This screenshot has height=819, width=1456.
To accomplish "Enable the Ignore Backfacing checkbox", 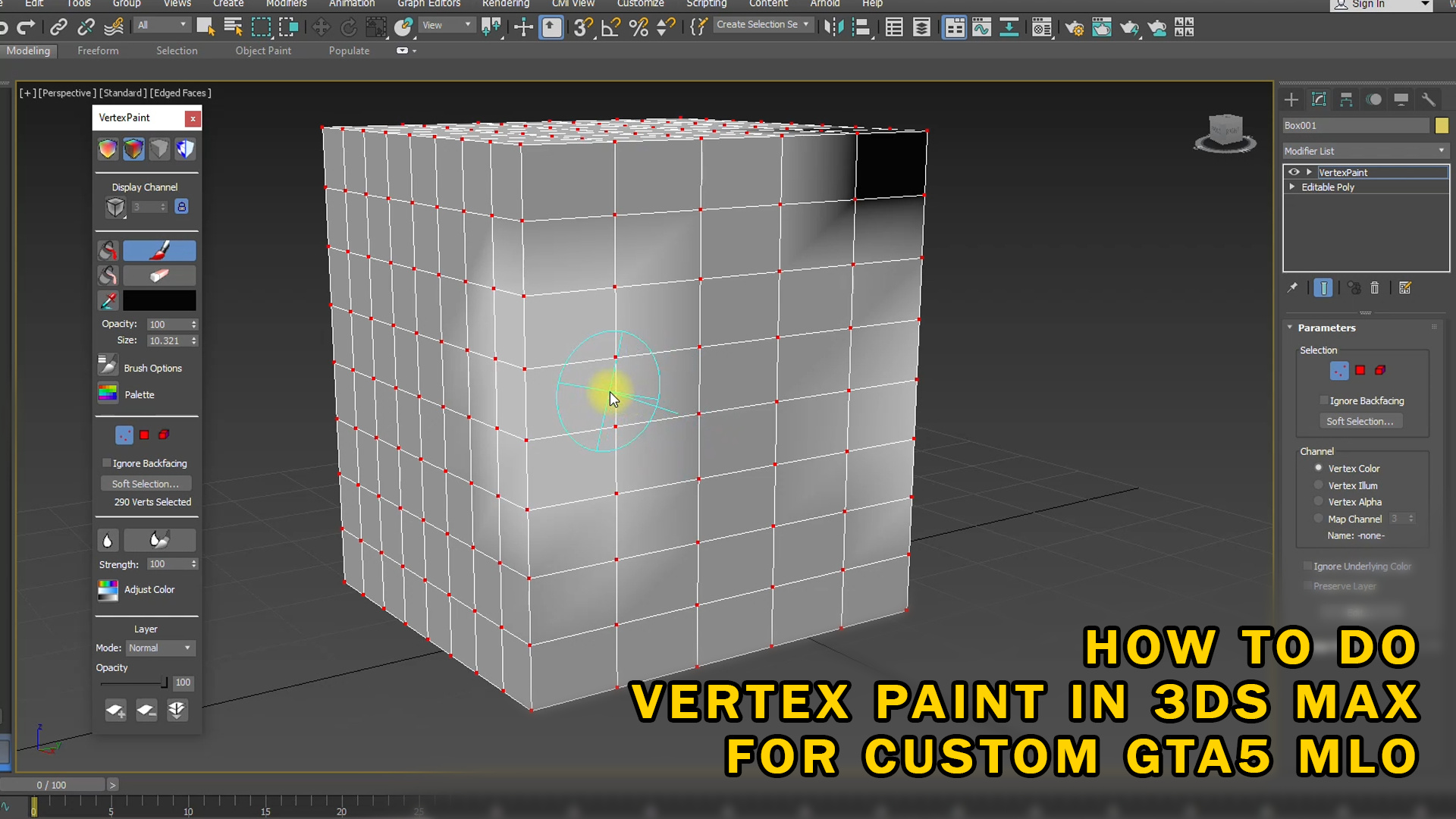I will tap(1325, 400).
